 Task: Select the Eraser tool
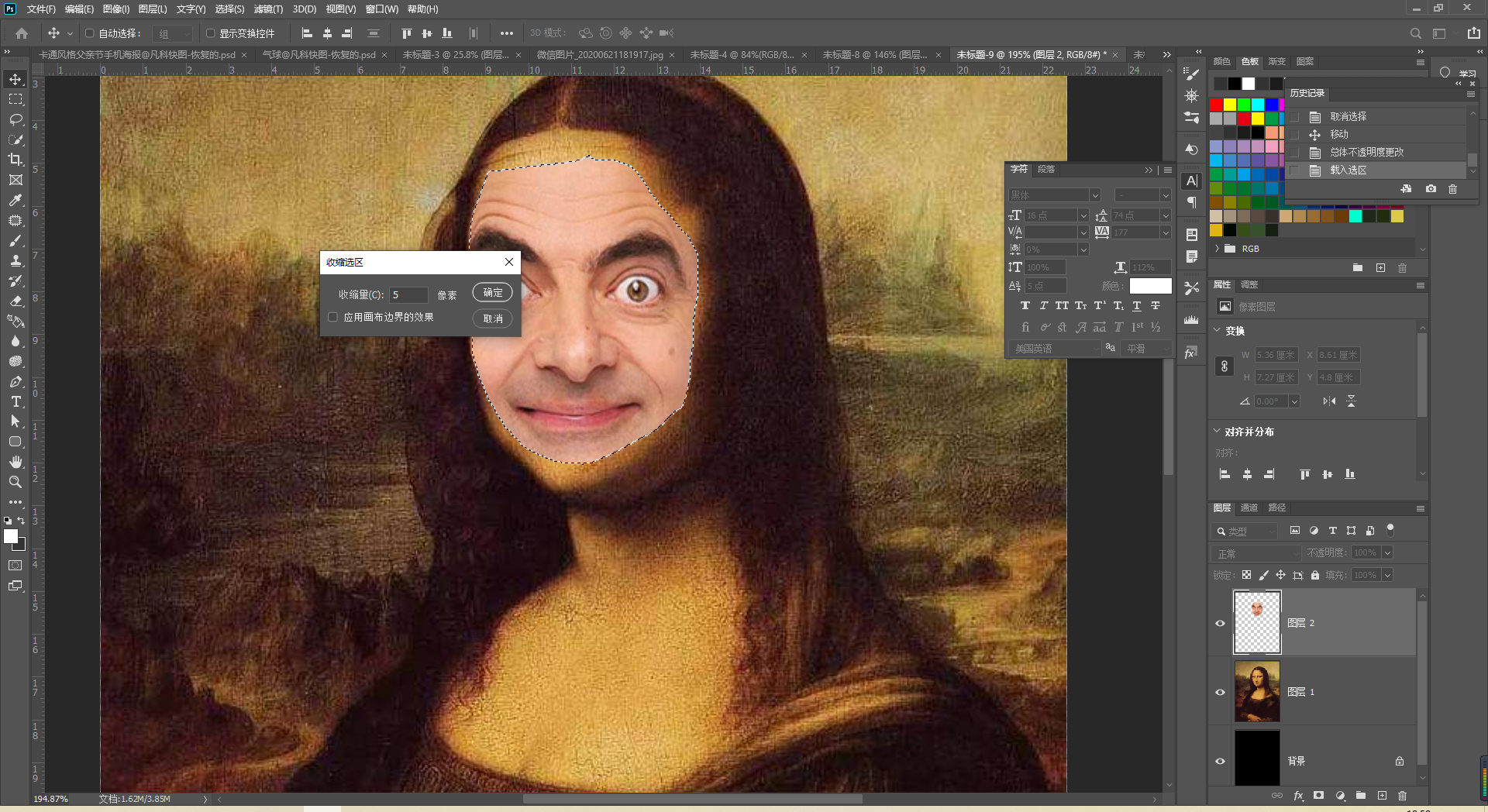pos(15,301)
